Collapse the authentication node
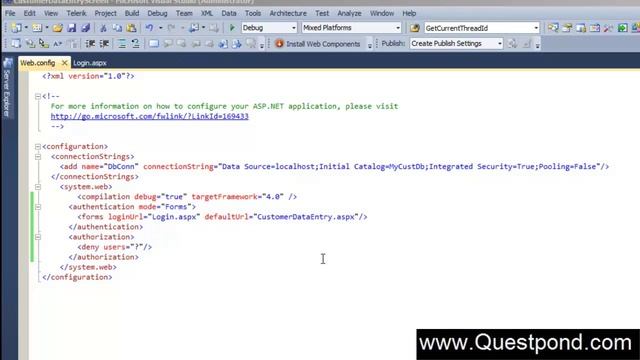Image resolution: width=640 pixels, height=360 pixels. pos(38,207)
